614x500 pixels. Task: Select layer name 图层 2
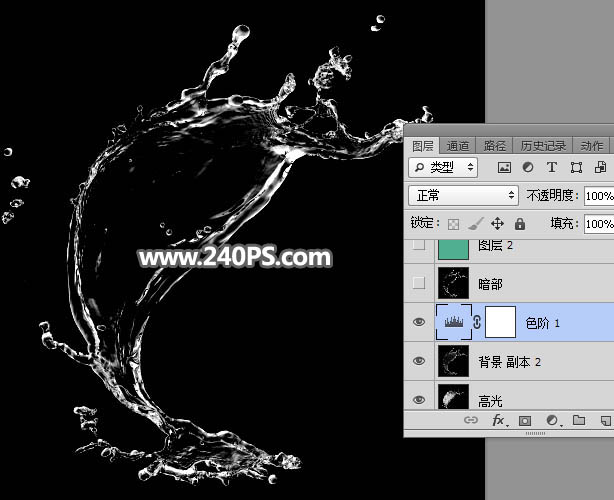point(495,245)
